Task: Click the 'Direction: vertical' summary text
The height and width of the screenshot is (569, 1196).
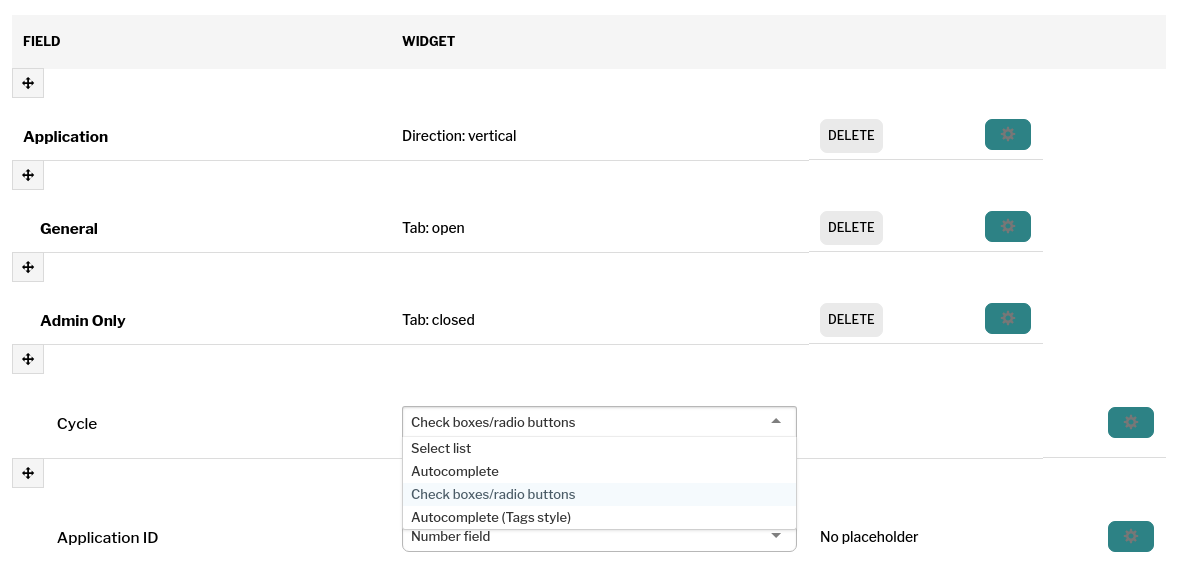Action: click(459, 136)
